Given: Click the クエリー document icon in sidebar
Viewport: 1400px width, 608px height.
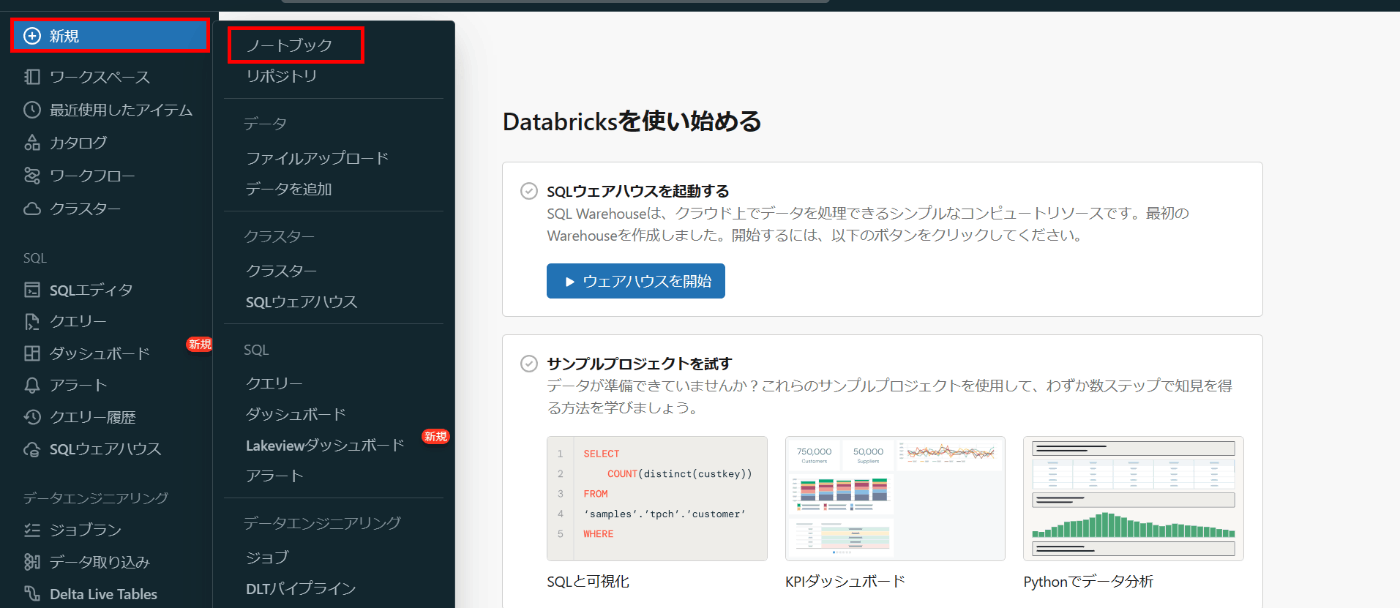Looking at the screenshot, I should coord(32,321).
